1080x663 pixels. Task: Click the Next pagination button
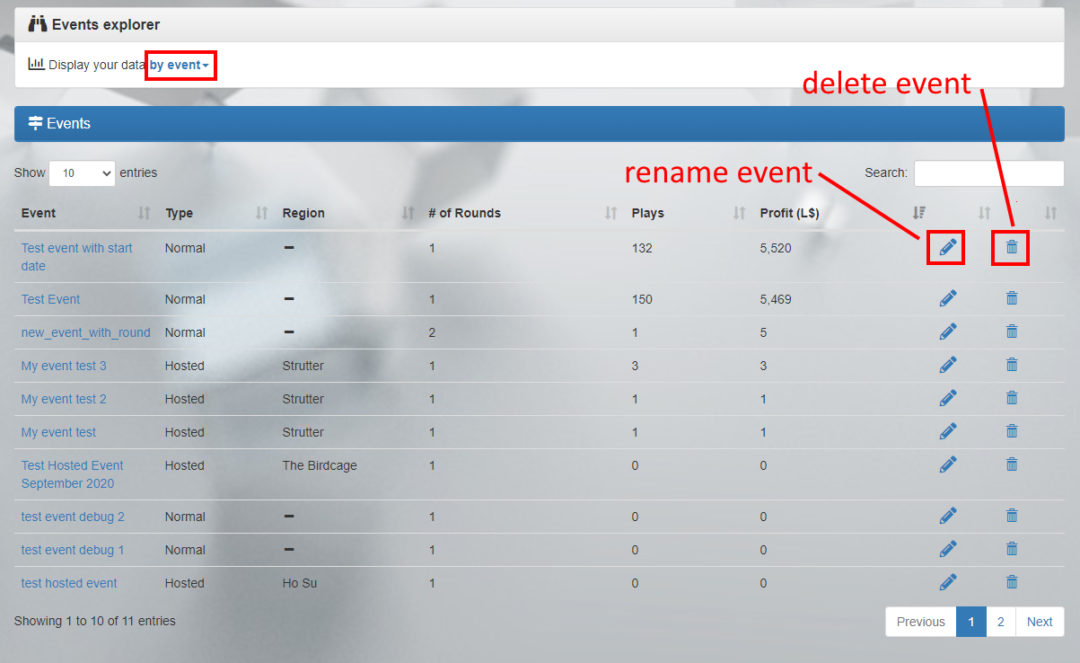tap(1039, 621)
